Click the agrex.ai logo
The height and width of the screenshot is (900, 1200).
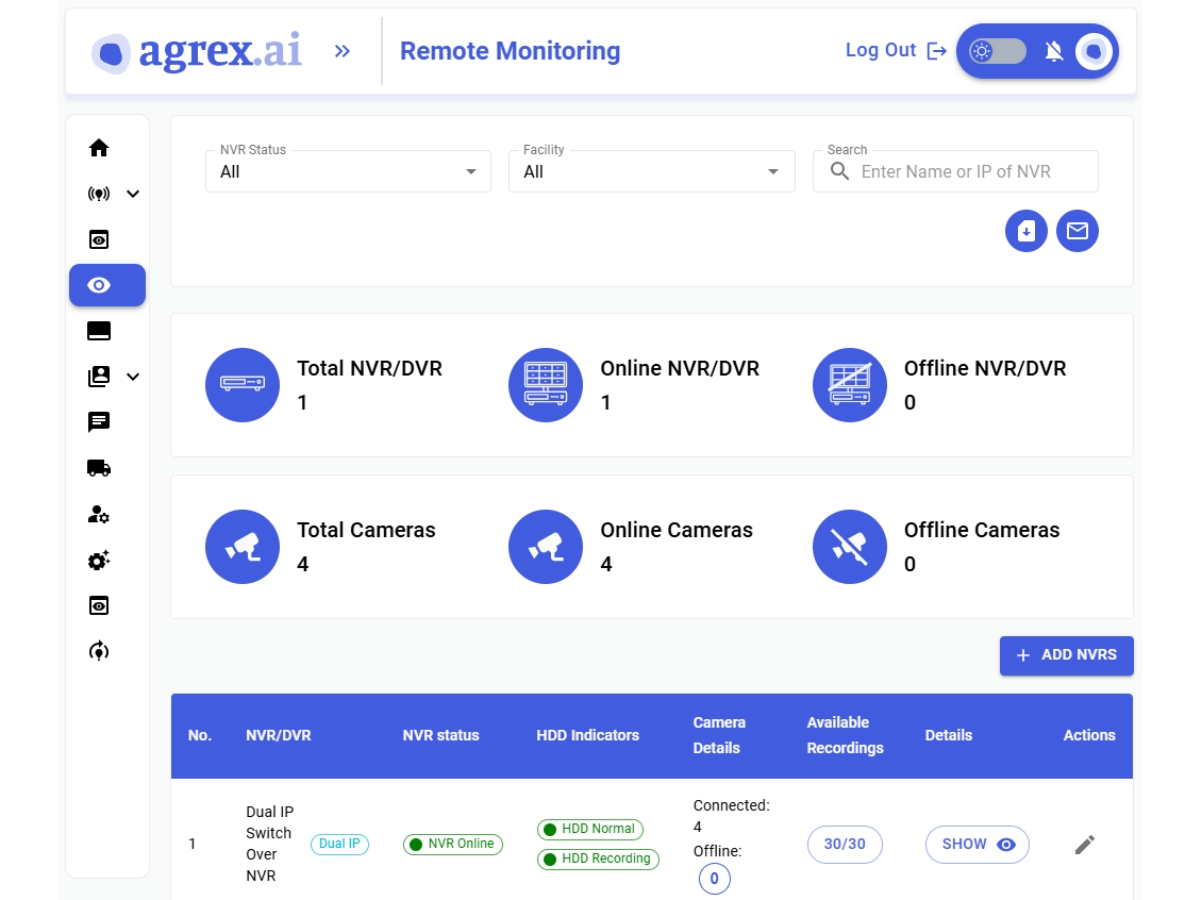pyautogui.click(x=197, y=51)
